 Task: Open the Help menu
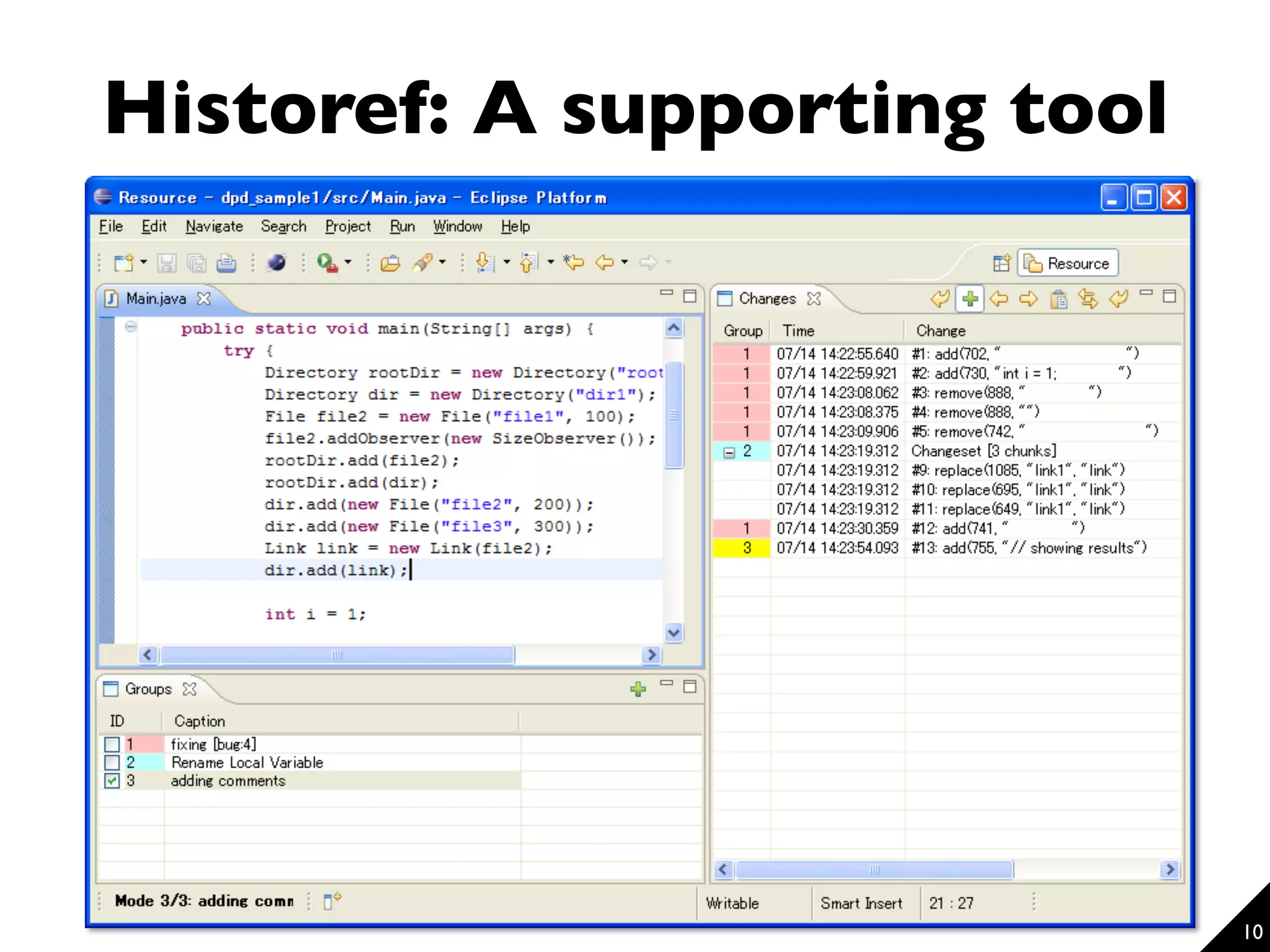tap(515, 226)
